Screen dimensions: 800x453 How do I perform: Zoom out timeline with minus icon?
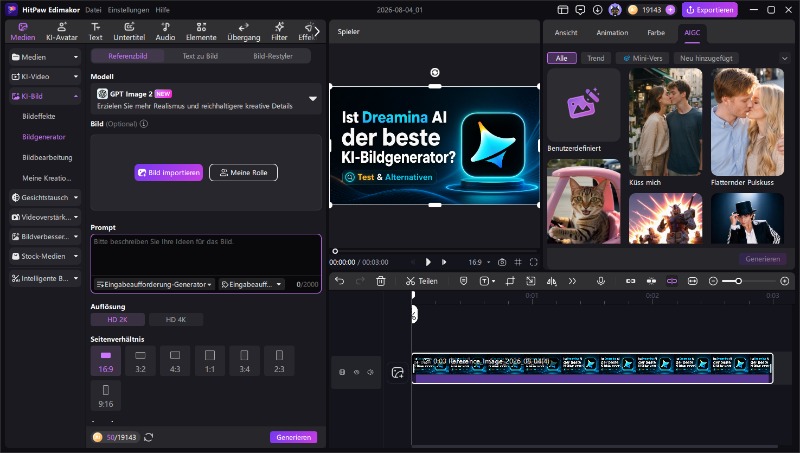click(x=713, y=281)
